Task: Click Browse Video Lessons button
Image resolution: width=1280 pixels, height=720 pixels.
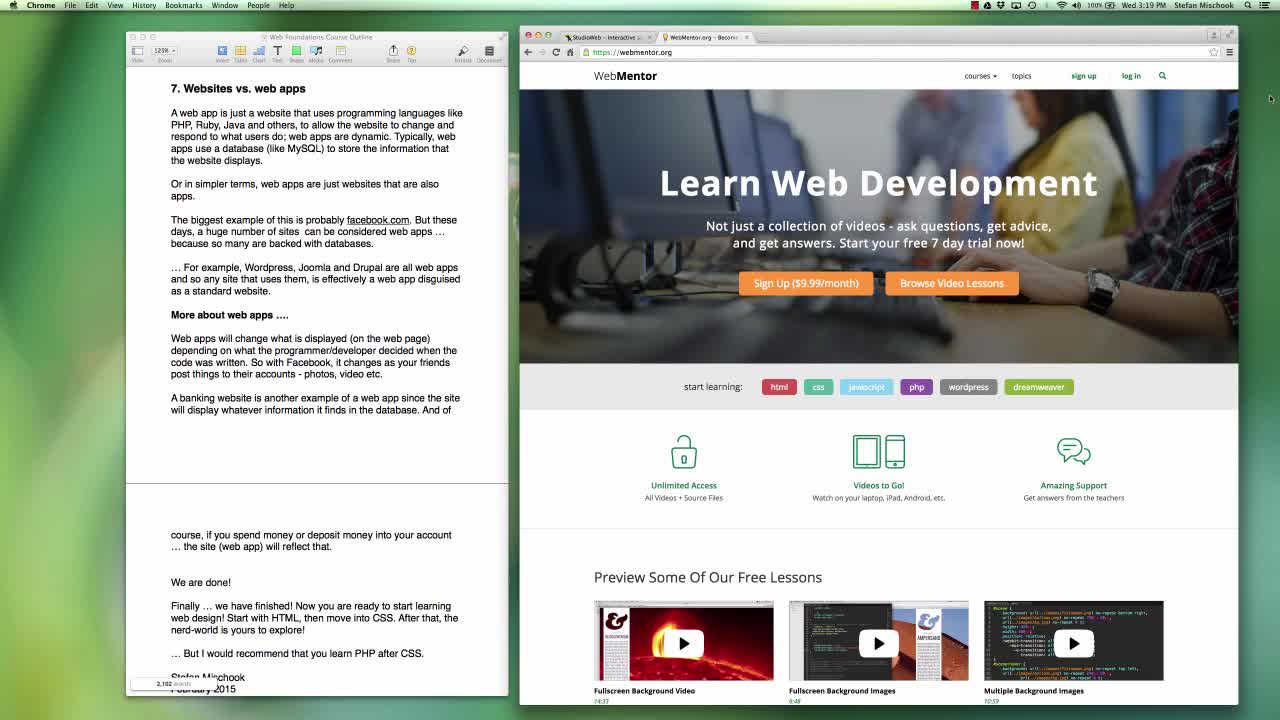Action: tap(952, 283)
